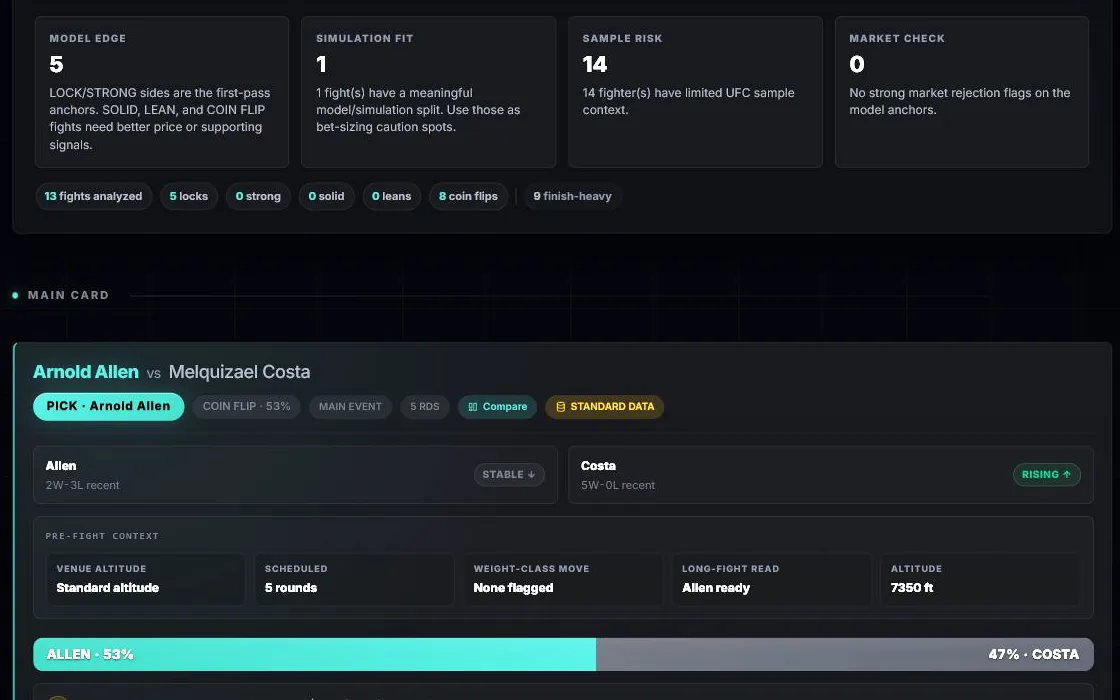Click the Costa 5W-0L recent card

tap(831, 475)
